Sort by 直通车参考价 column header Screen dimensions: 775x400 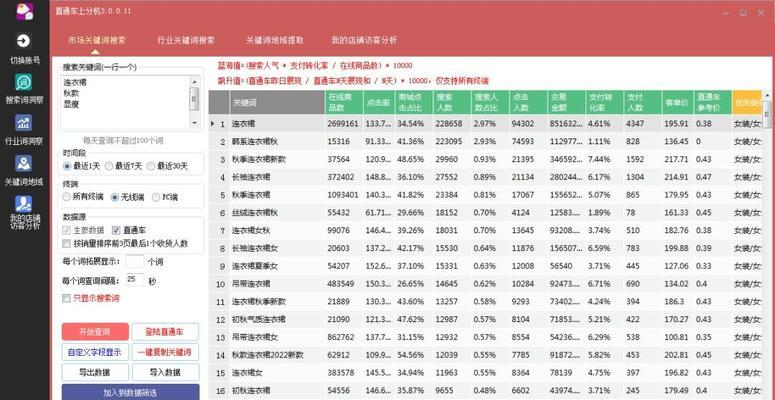(x=713, y=103)
